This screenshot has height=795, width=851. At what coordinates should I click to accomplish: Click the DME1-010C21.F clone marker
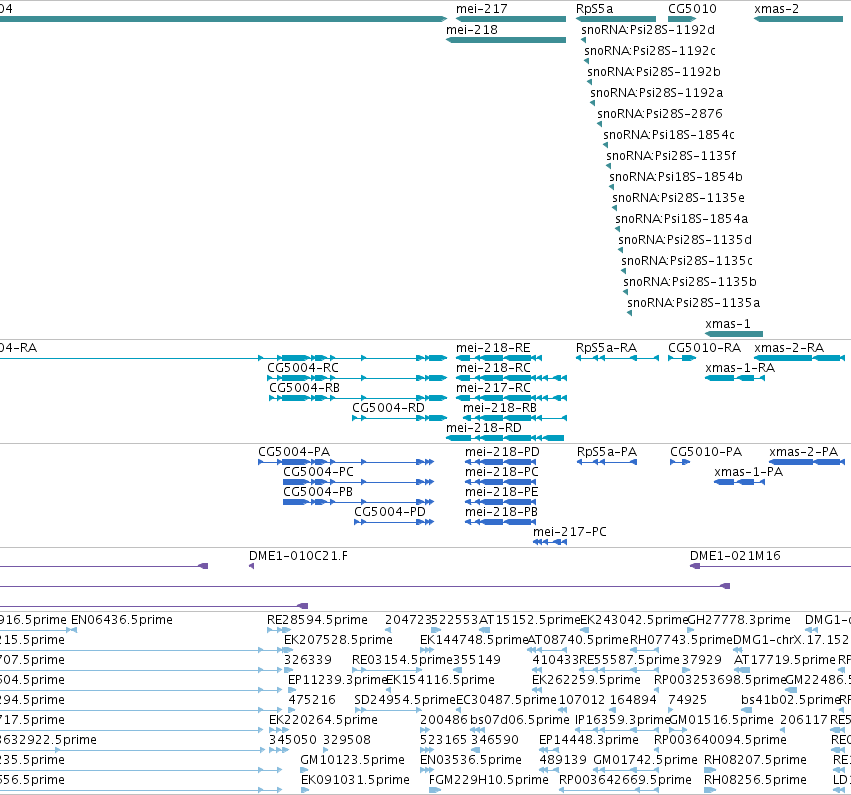[x=251, y=566]
